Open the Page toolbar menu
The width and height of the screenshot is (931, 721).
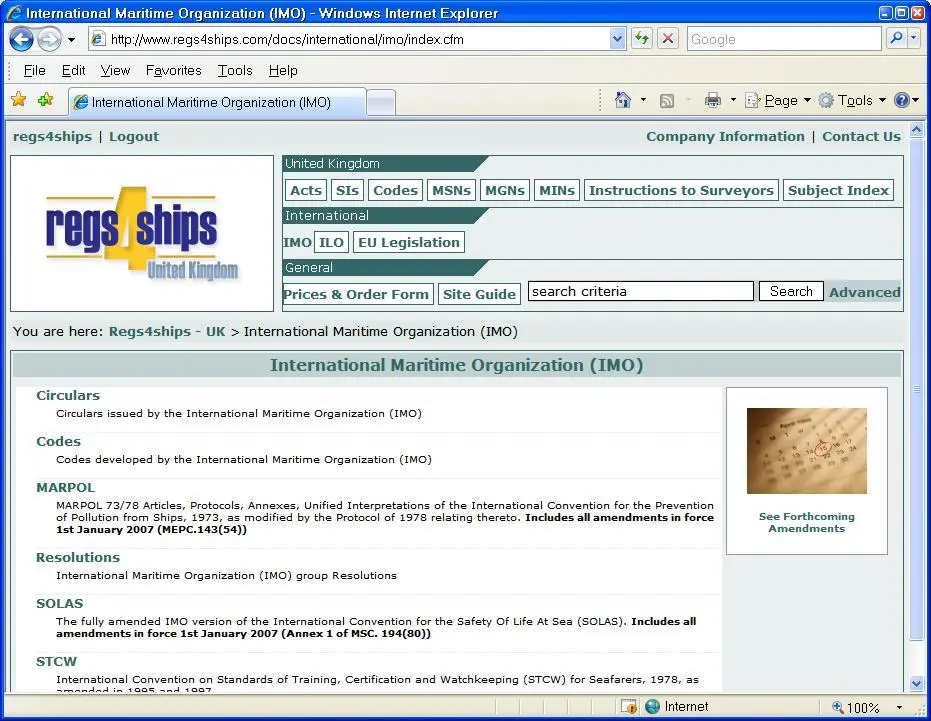pos(778,100)
